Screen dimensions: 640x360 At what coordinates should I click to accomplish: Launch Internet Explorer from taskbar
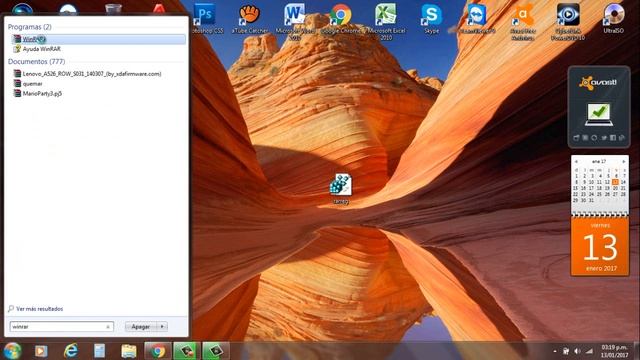[x=71, y=351]
